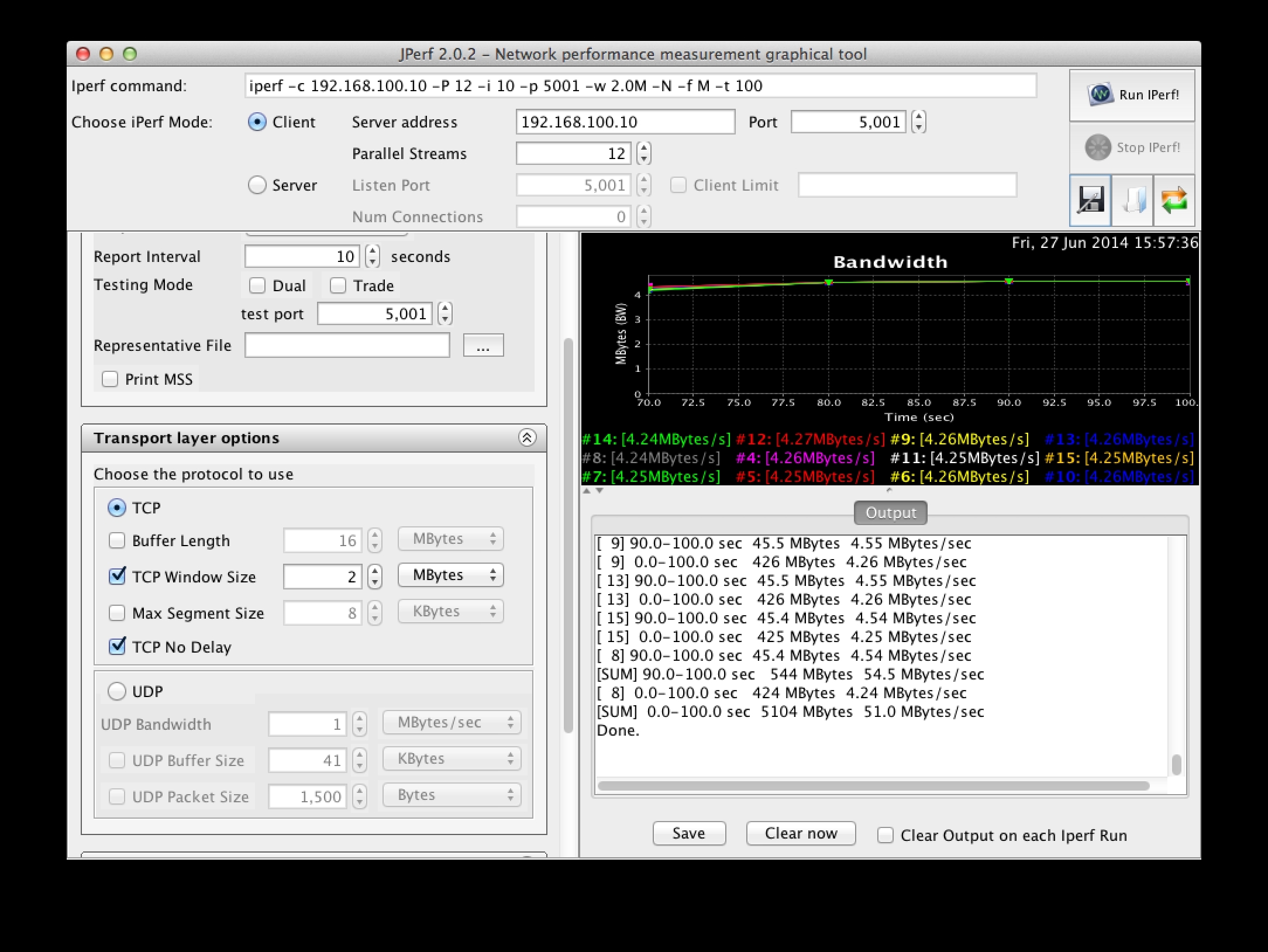Viewport: 1268px width, 952px height.
Task: Click the graph splitter collapse arrows
Action: tap(592, 491)
